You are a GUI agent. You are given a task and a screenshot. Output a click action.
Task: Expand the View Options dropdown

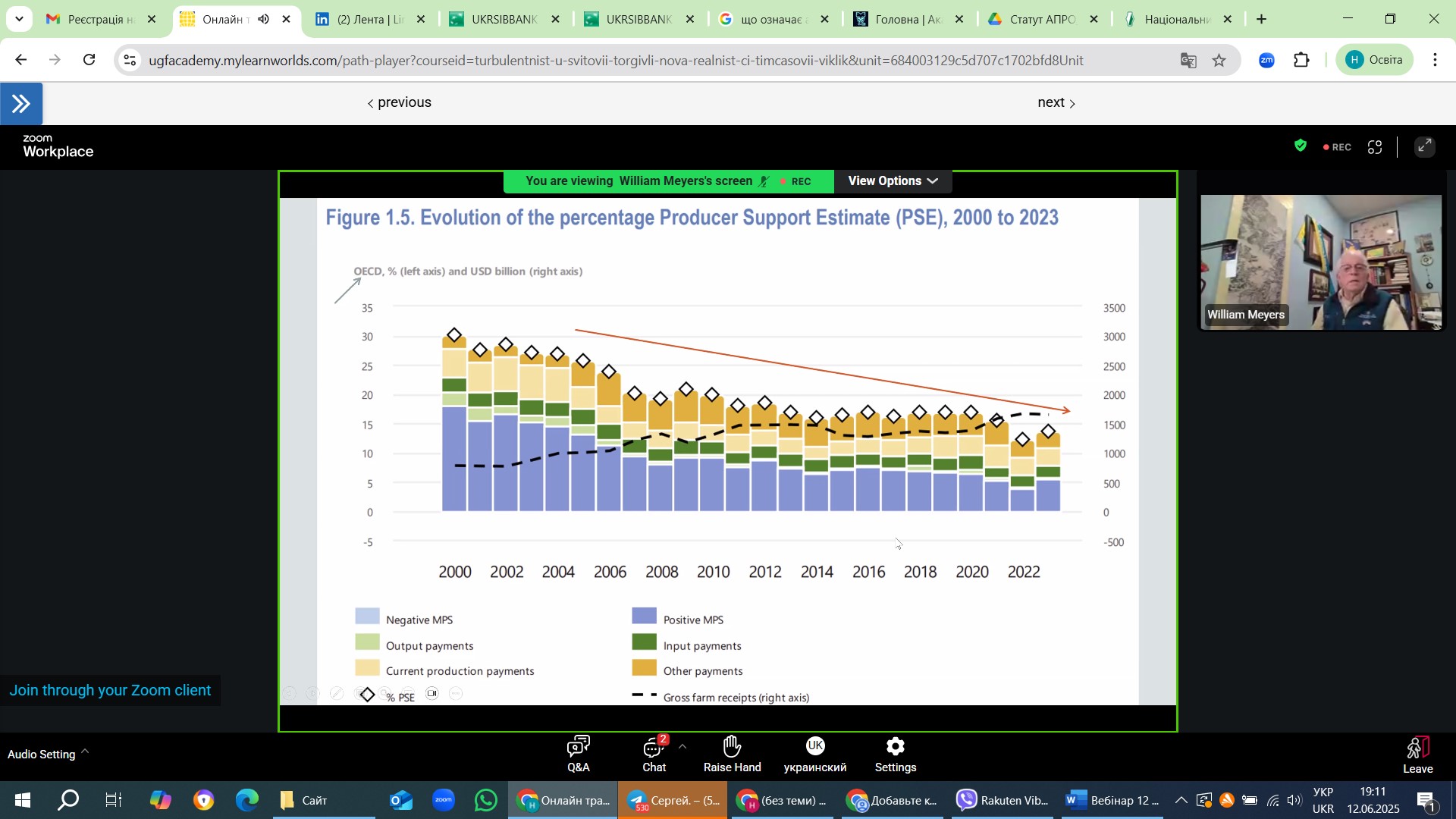pos(893,181)
